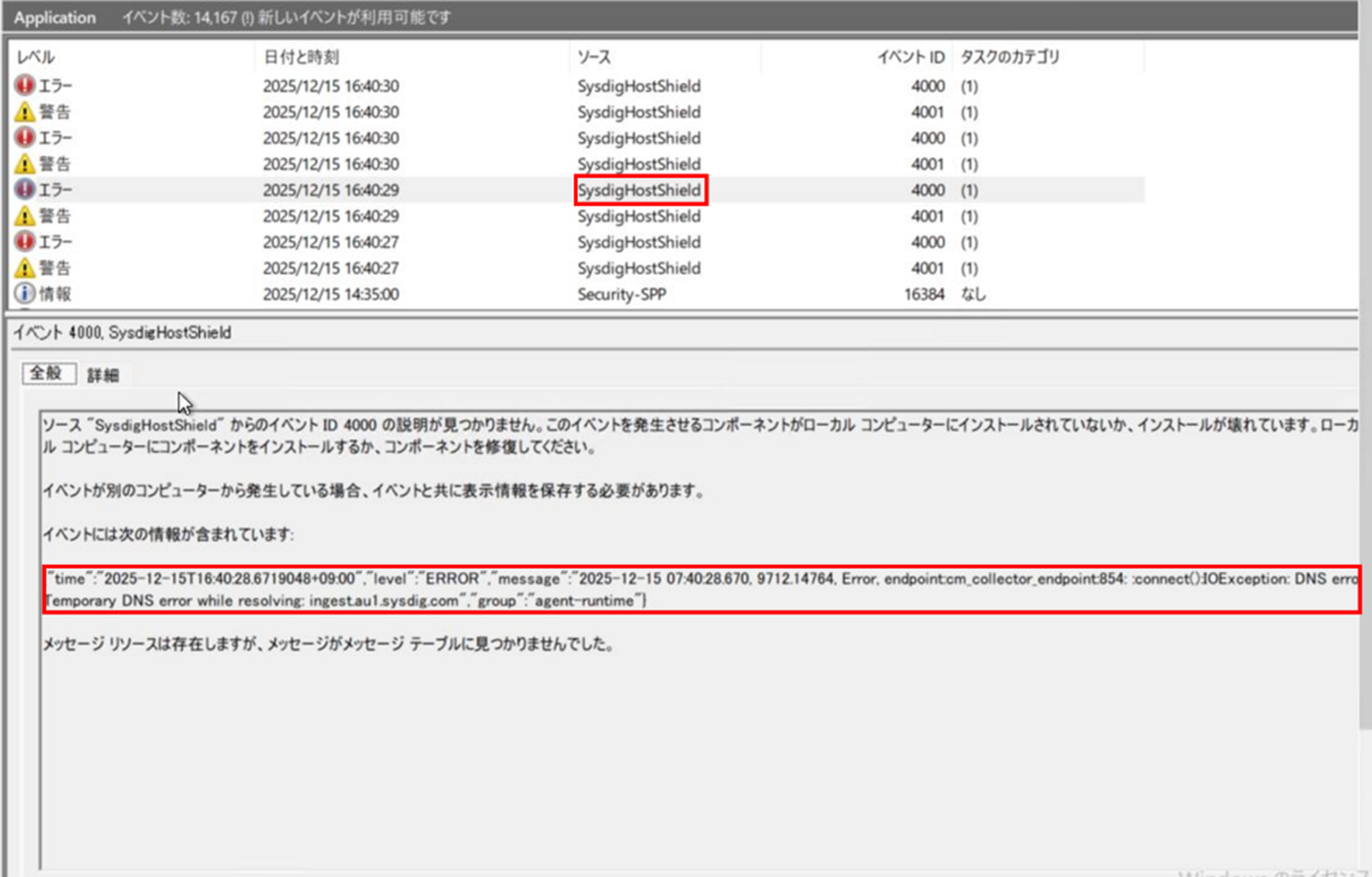
Task: Switch to the 全般 (General) tab
Action: (x=48, y=375)
